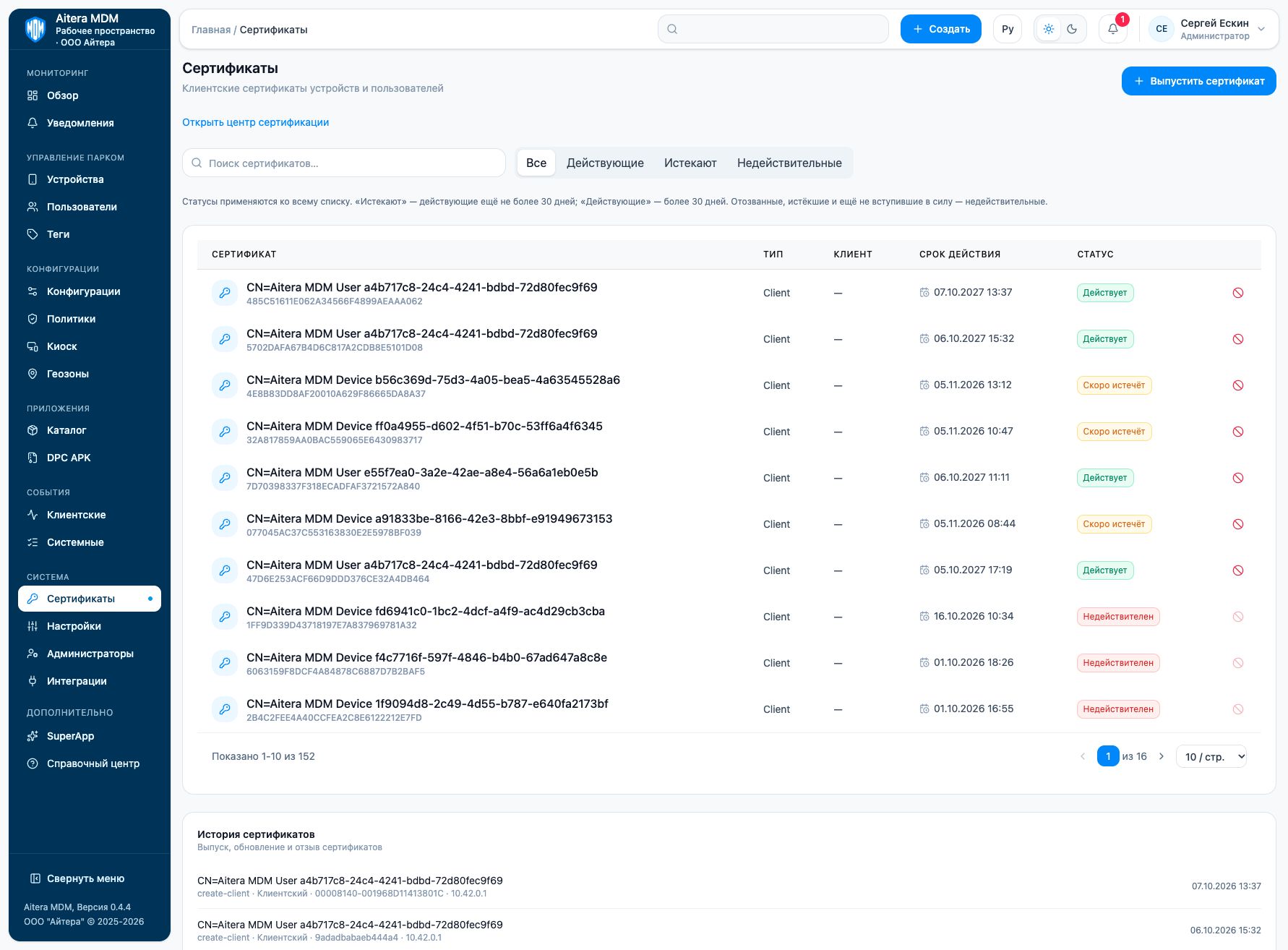Select the Все filter tab
Viewport: 1288px width, 950px height.
536,163
